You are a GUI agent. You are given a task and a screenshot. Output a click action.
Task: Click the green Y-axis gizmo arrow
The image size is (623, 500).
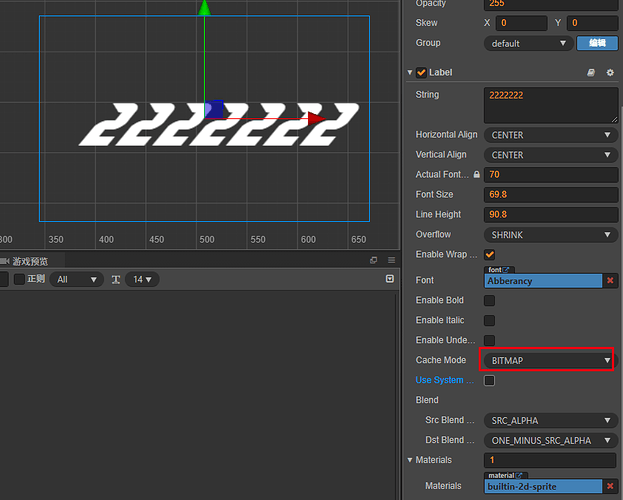point(204,8)
